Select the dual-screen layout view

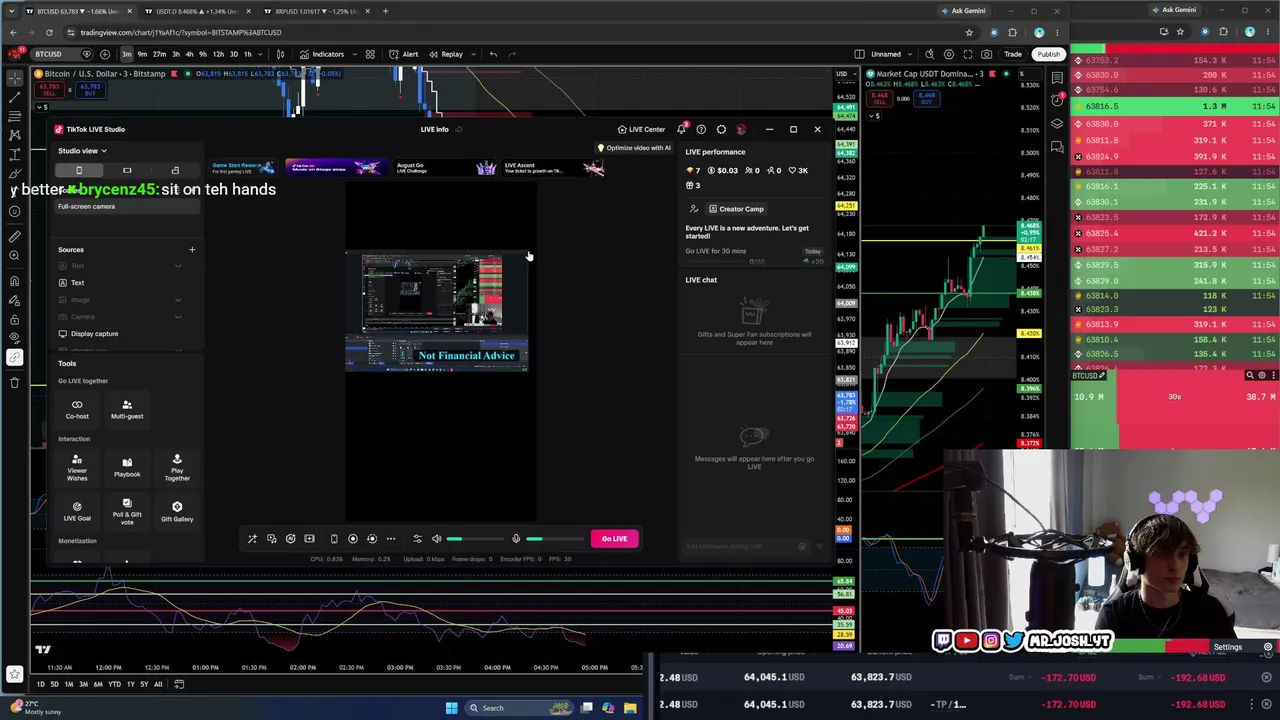click(175, 170)
